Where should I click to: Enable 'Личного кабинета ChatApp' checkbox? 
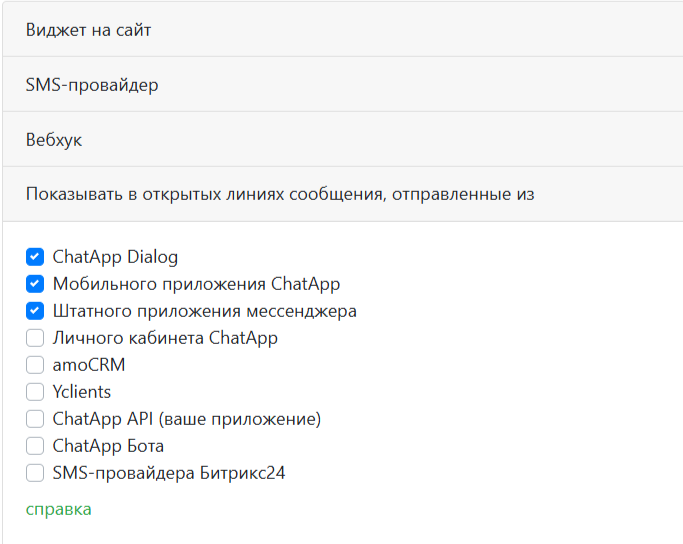35,338
